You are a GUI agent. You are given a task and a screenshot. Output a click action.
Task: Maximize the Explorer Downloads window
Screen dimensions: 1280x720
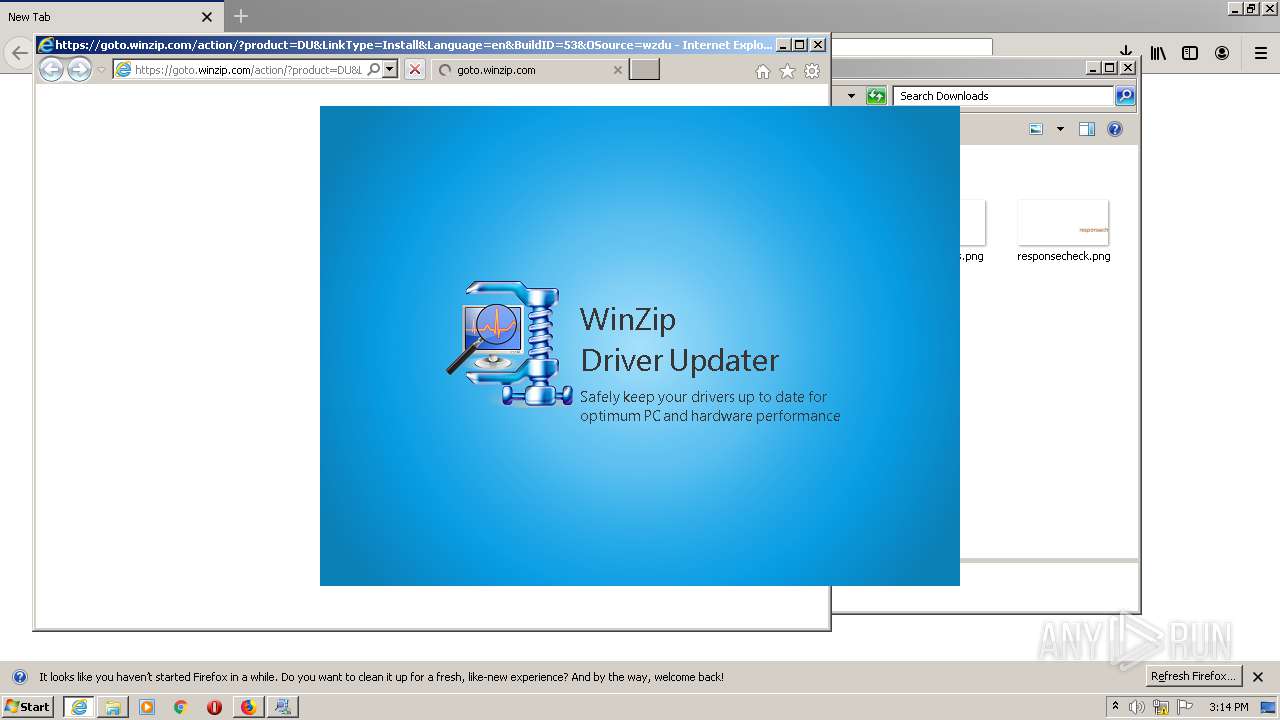click(x=1110, y=67)
